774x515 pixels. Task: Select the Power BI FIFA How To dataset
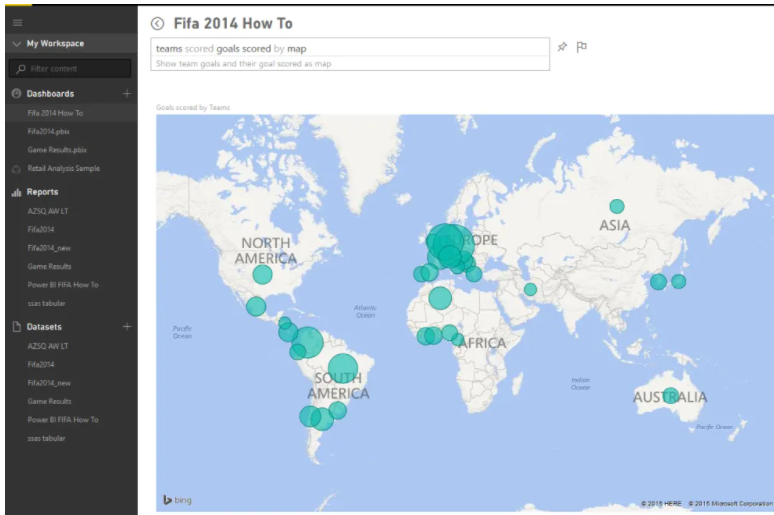(63, 420)
